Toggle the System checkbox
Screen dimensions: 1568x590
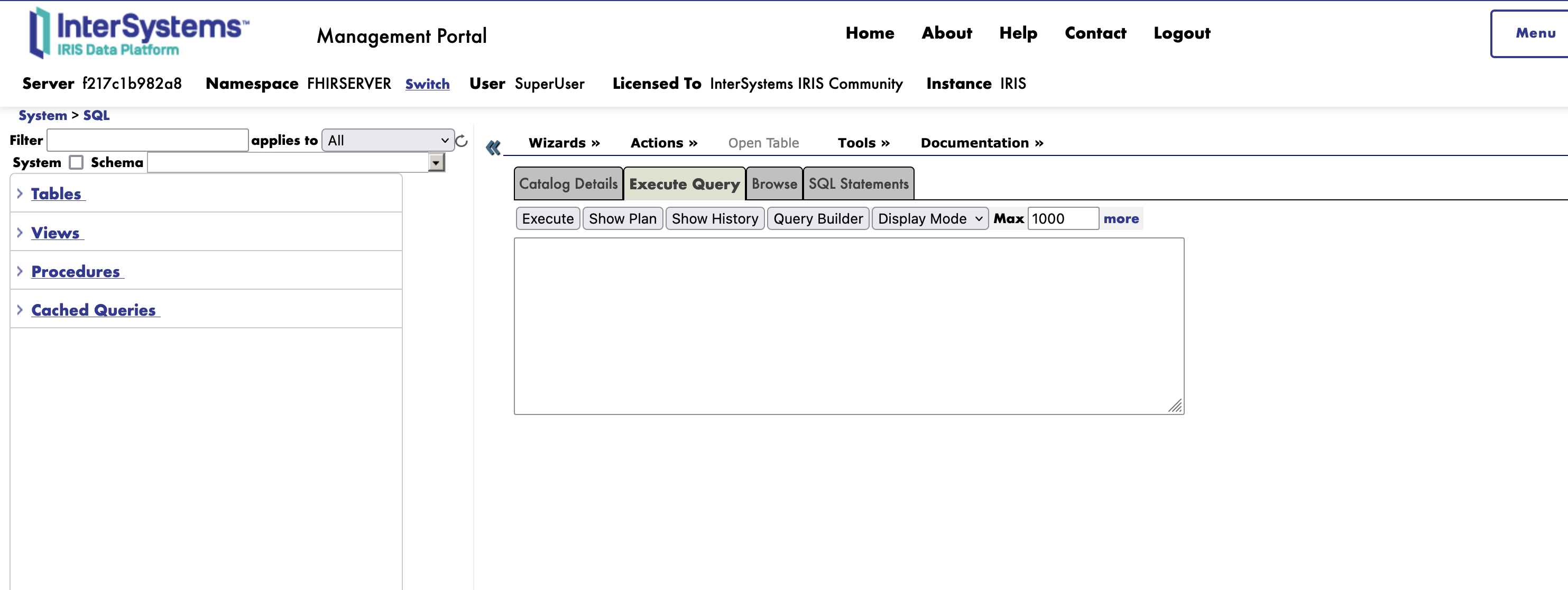[x=76, y=163]
